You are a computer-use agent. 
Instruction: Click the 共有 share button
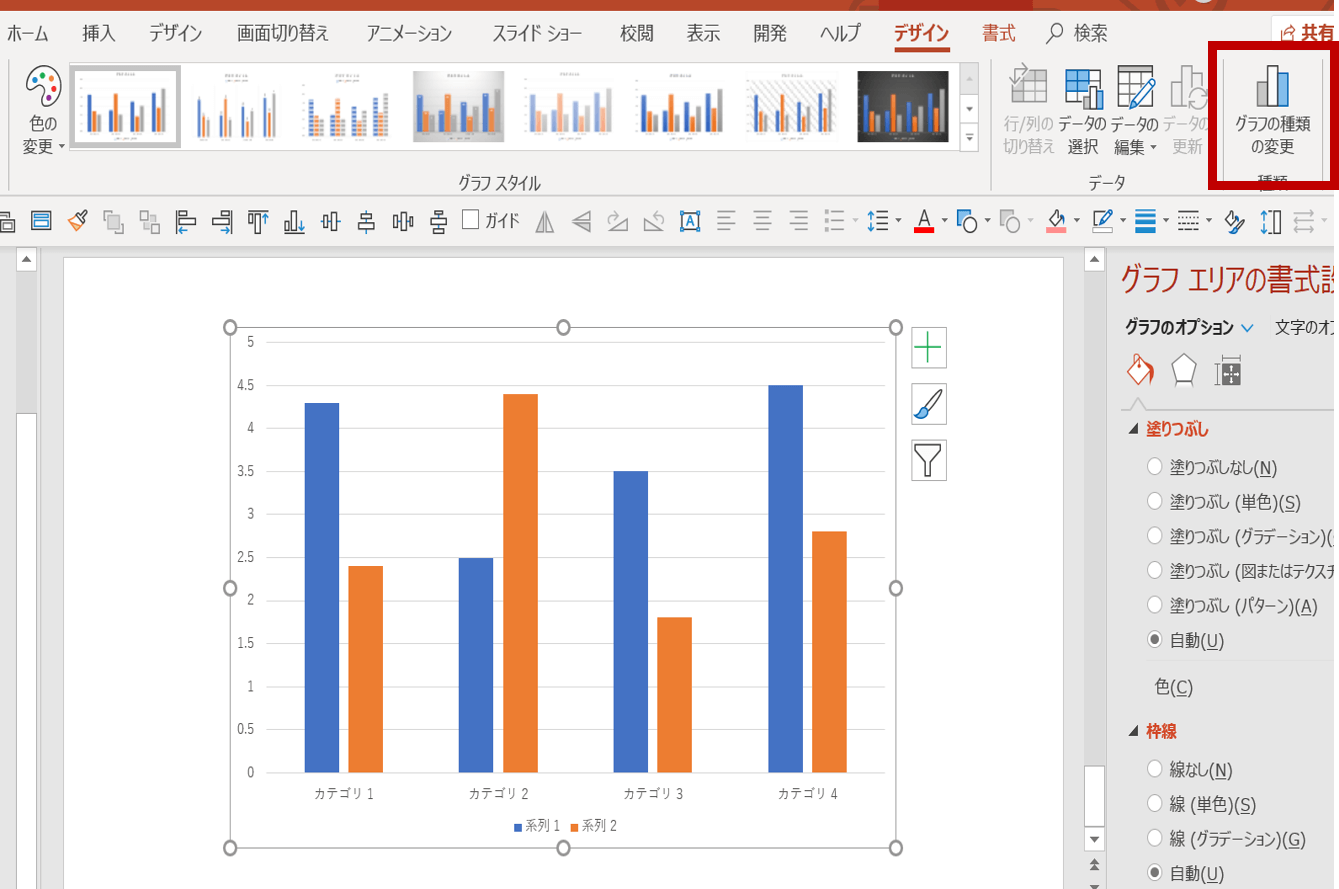(x=1305, y=33)
